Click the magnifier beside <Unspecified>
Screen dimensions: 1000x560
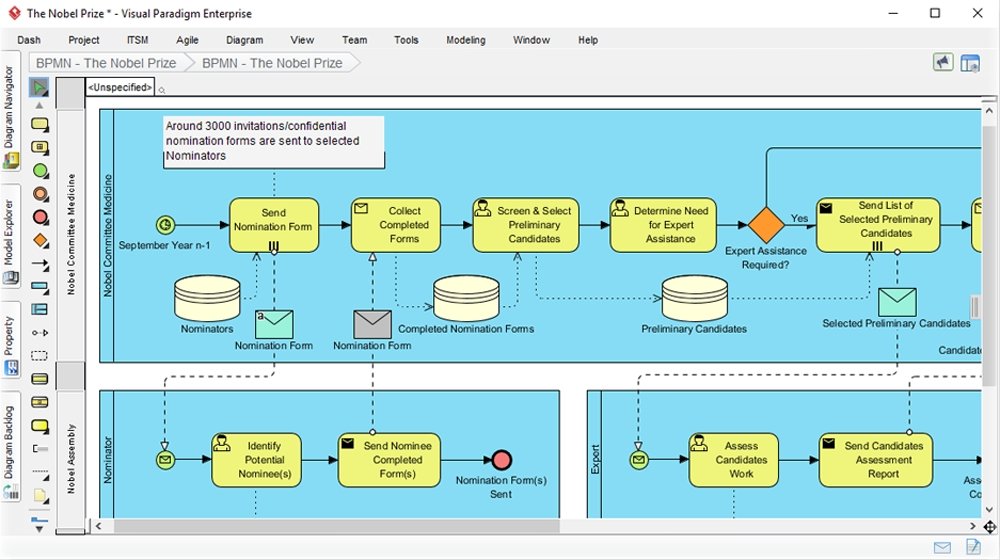click(161, 91)
